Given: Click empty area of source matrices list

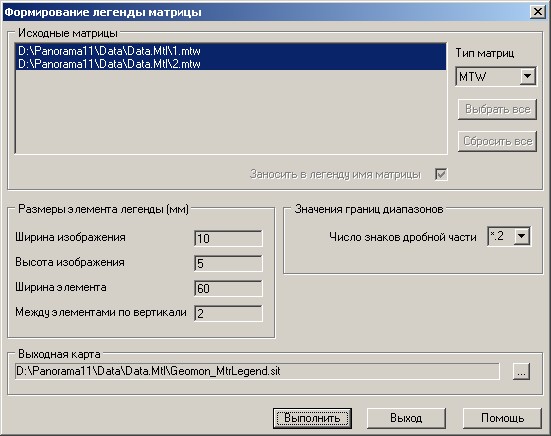Looking at the screenshot, I should tap(231, 112).
